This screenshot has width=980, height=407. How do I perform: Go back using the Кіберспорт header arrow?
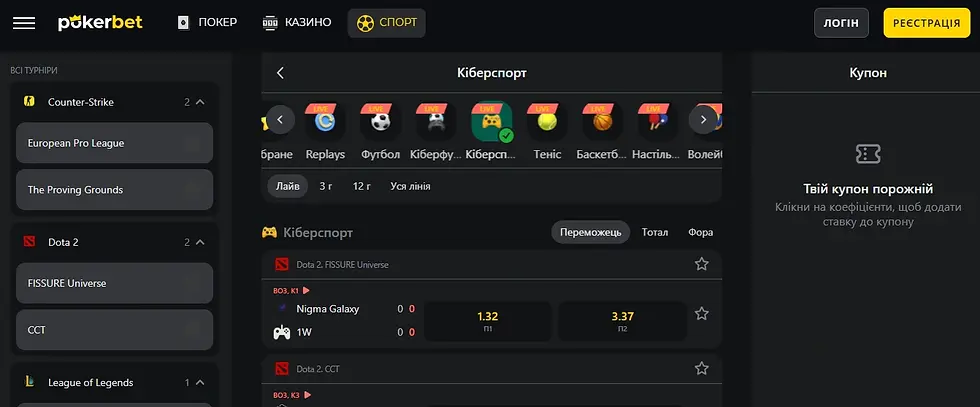tap(280, 73)
